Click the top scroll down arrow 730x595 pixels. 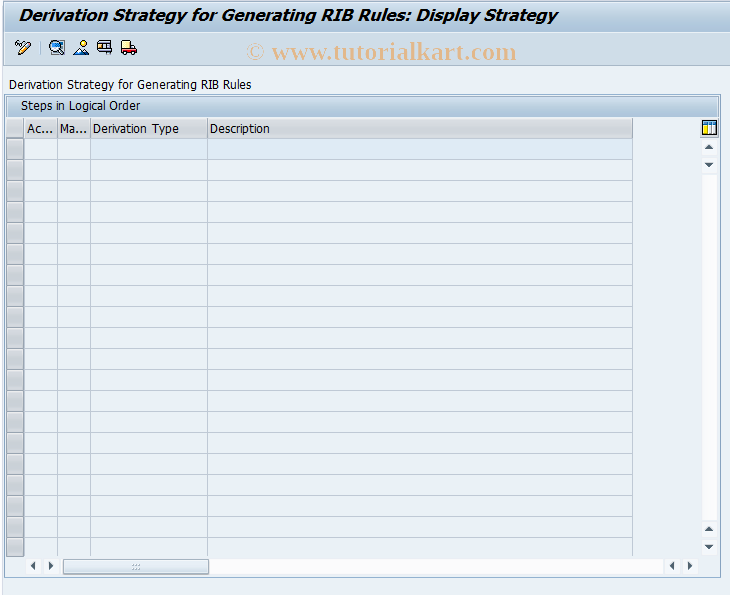click(x=709, y=165)
